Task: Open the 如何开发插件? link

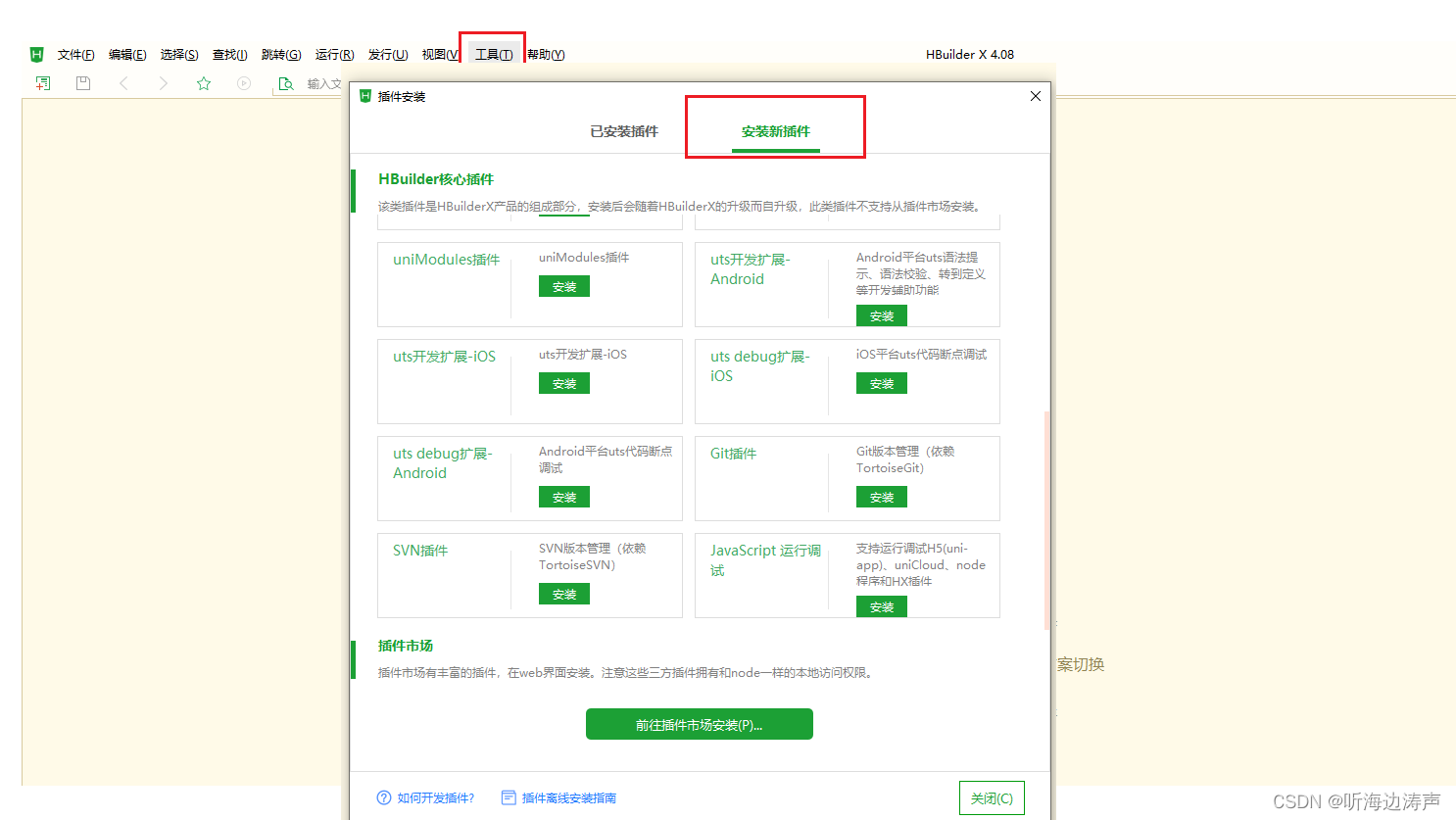Action: coord(425,797)
